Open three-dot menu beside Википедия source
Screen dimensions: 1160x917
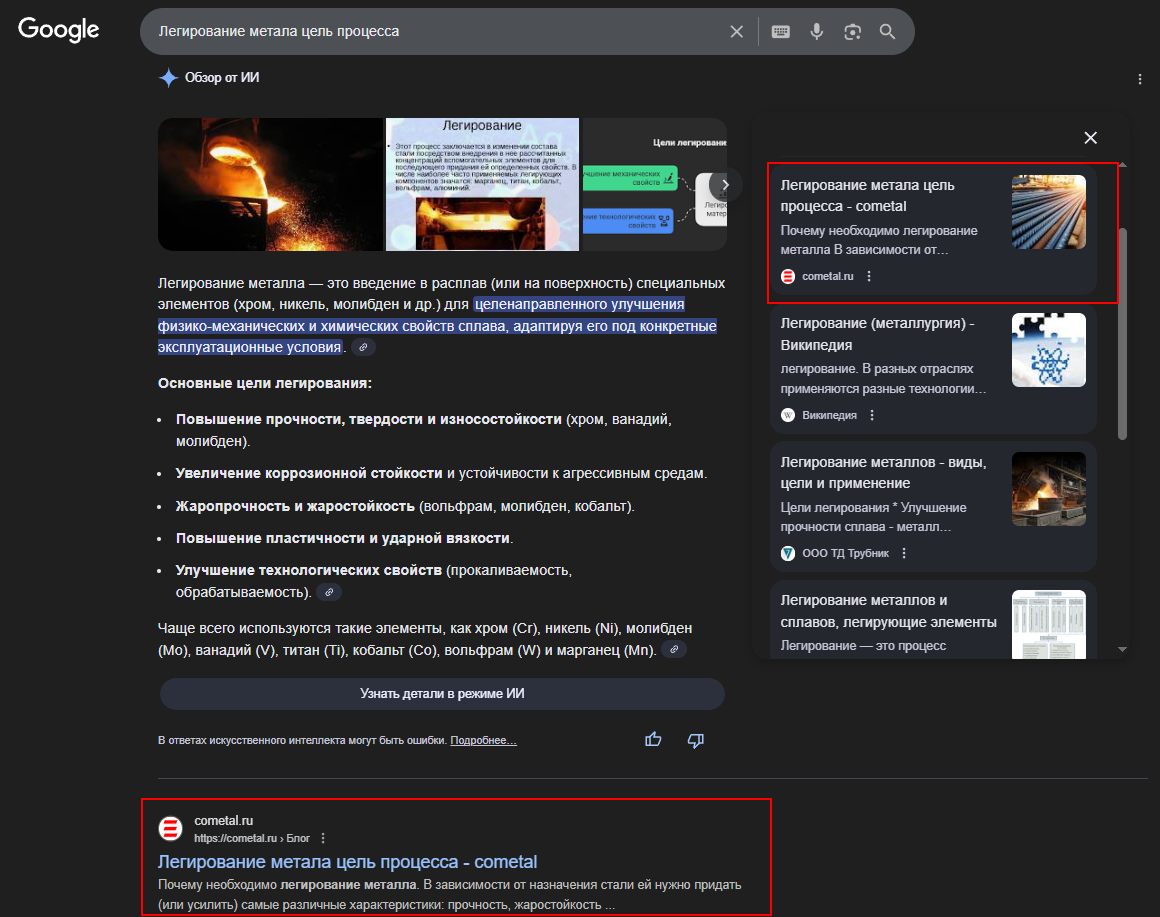pos(872,415)
